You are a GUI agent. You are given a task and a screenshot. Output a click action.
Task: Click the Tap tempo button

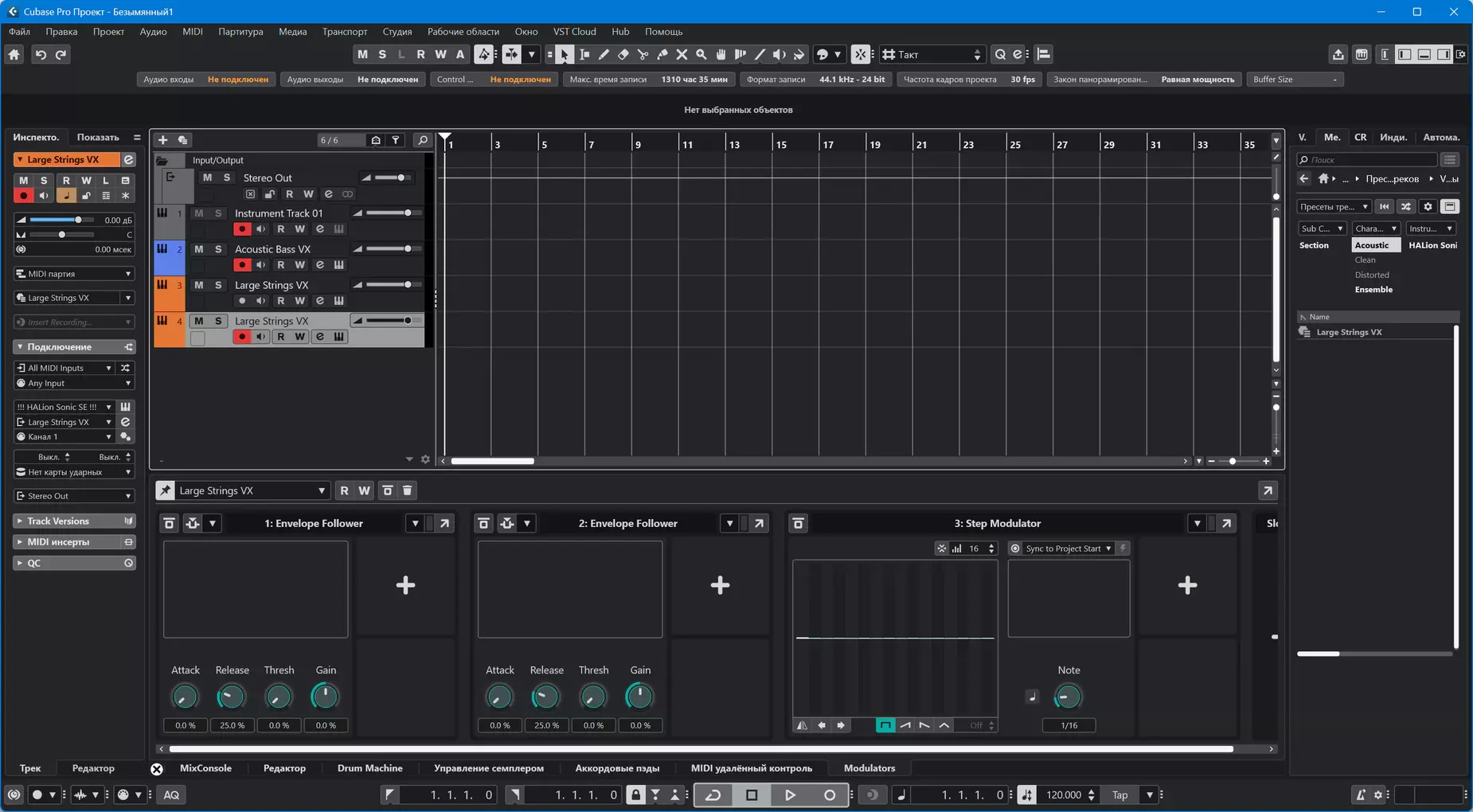click(1119, 794)
